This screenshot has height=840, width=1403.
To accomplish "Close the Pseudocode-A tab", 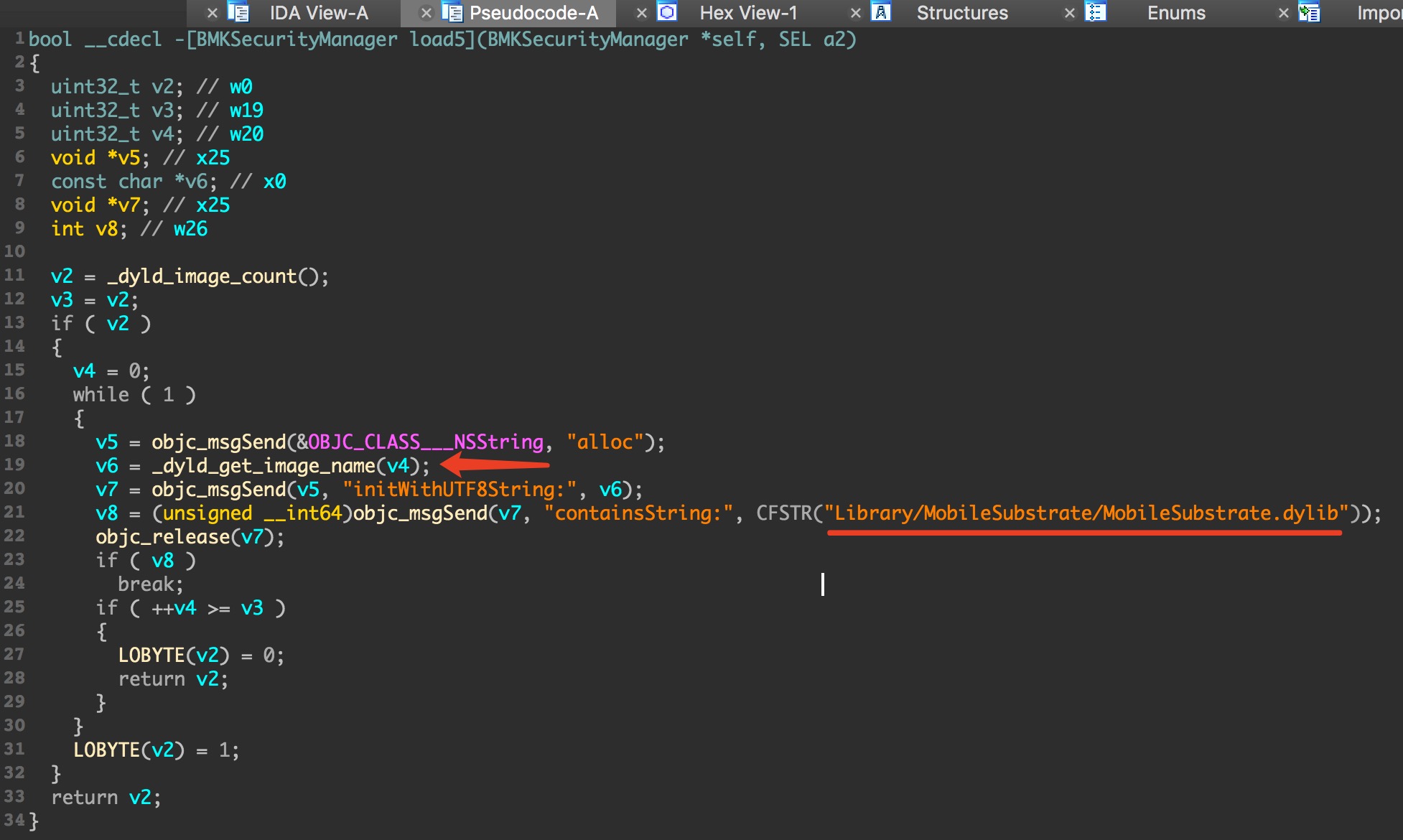I will [427, 13].
